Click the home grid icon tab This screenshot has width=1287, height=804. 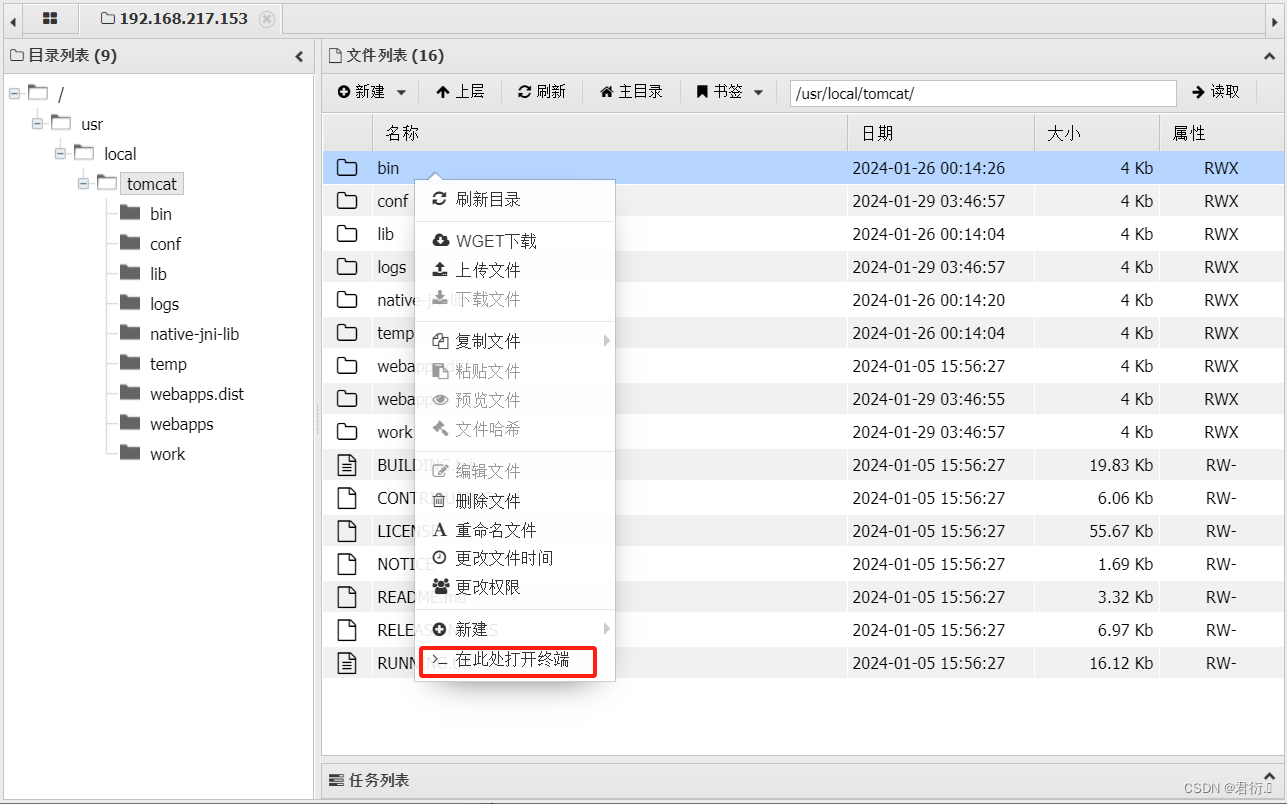point(49,18)
